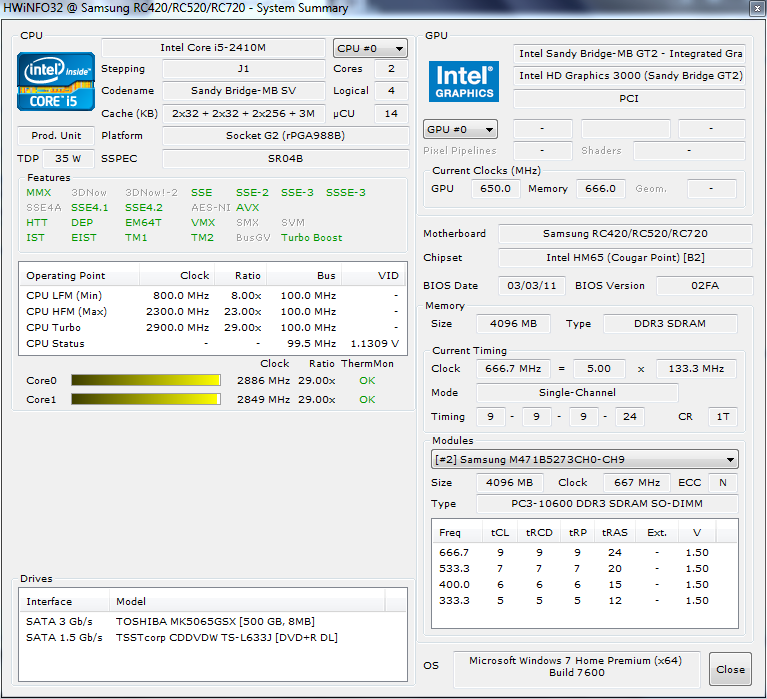Viewport: 767px width, 699px height.
Task: Click the AES-NI feature label
Action: [211, 207]
